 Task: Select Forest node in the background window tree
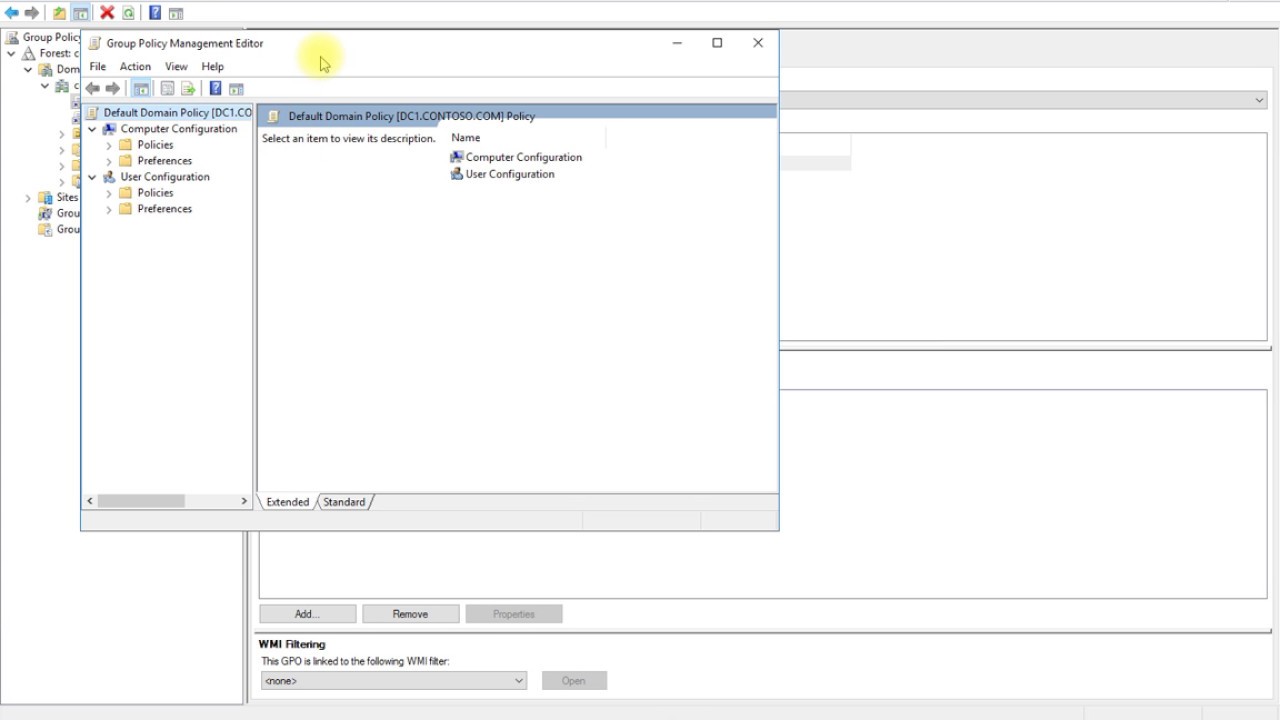point(50,53)
